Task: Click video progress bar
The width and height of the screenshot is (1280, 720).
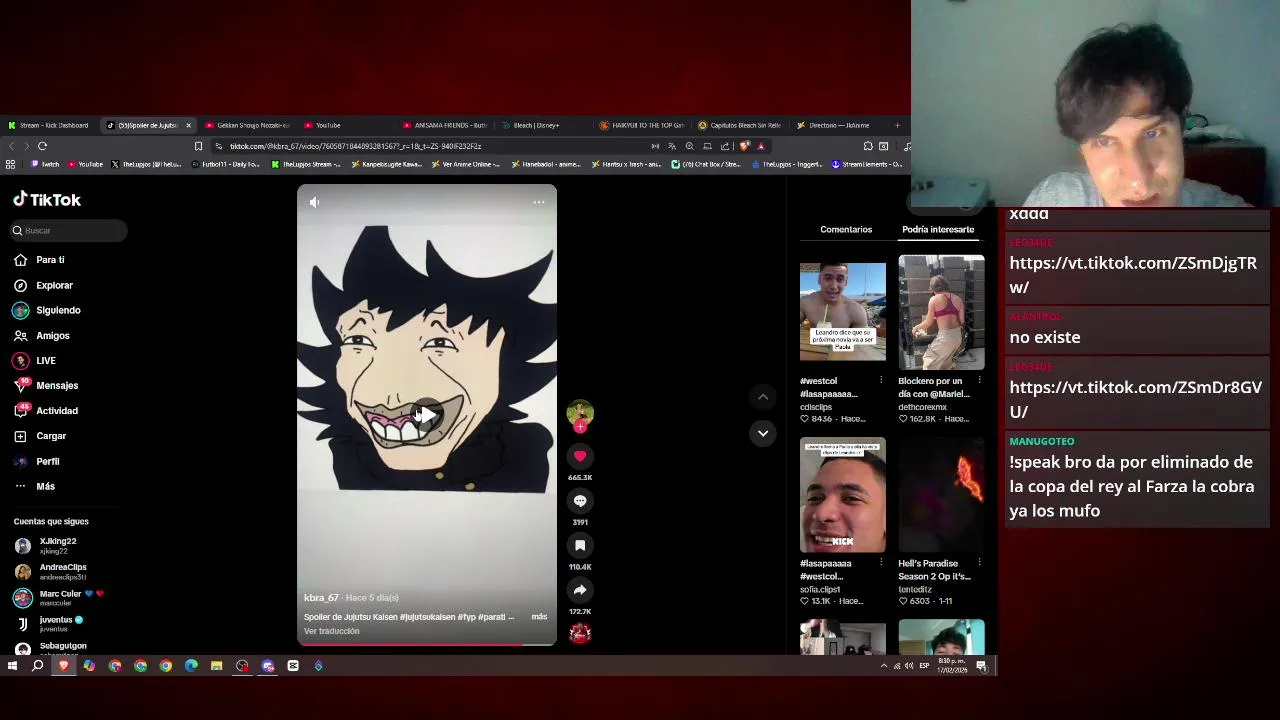Action: tap(426, 644)
